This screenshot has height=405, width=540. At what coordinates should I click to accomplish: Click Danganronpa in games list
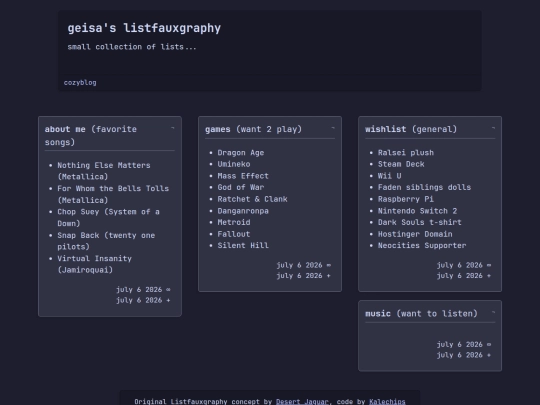coord(243,211)
